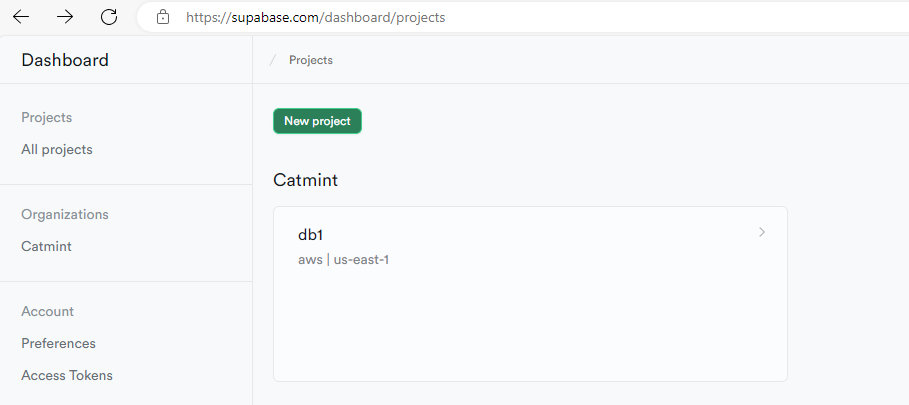
Task: Click the Account section label
Action: click(x=47, y=311)
